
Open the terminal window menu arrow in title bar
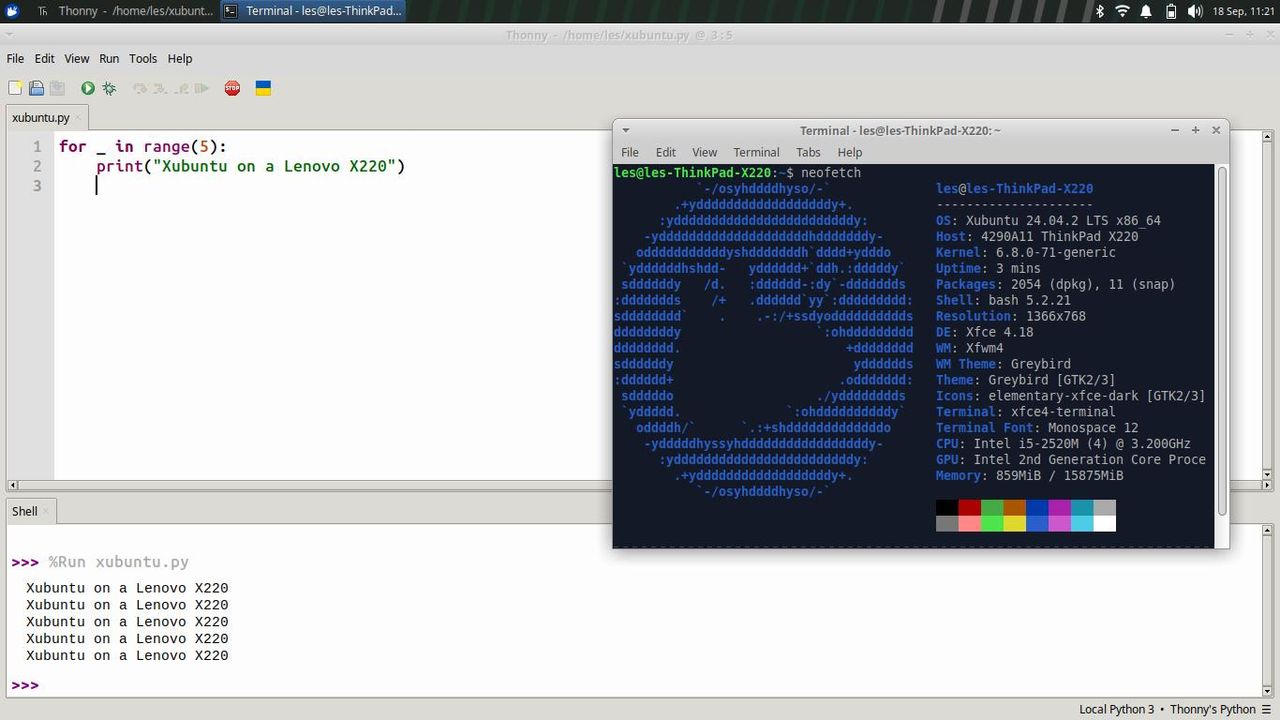626,130
